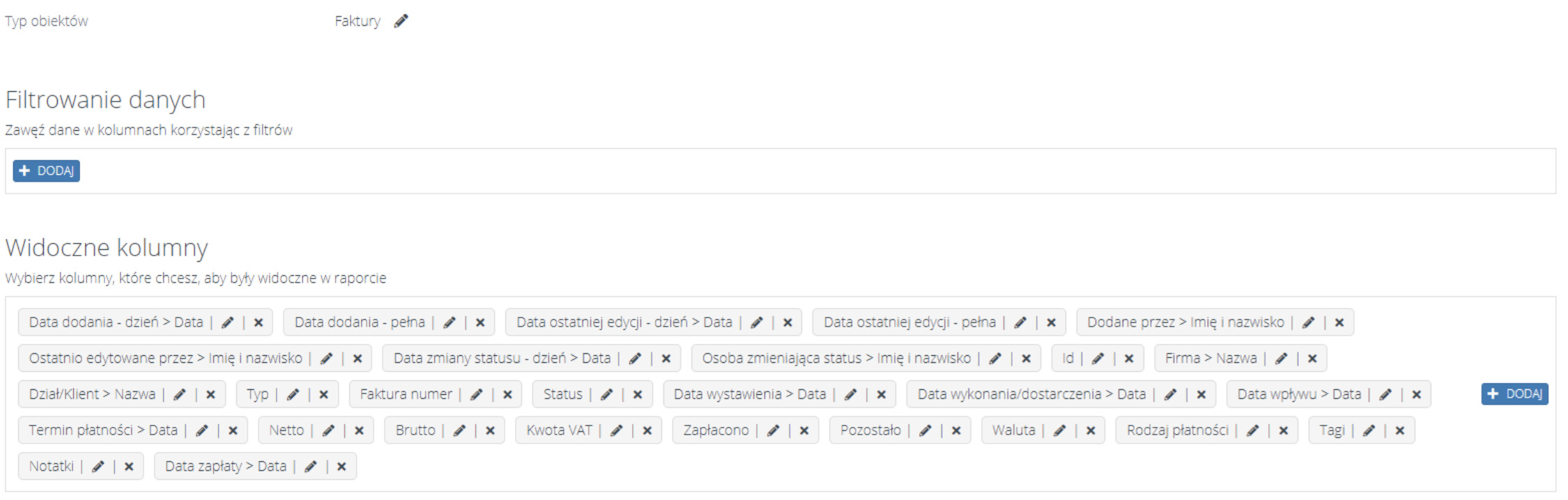The width and height of the screenshot is (1568, 500).
Task: Edit the Id column pencil icon
Action: [x=1098, y=359]
